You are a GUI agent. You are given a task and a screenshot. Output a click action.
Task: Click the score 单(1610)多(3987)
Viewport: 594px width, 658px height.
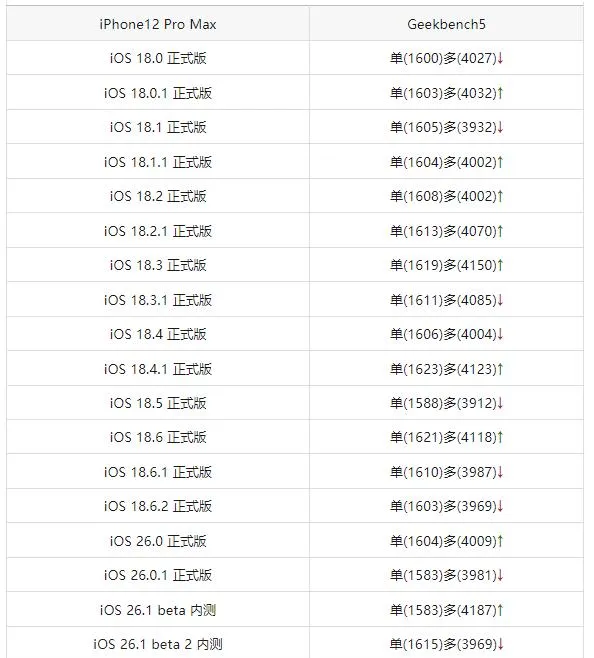443,472
